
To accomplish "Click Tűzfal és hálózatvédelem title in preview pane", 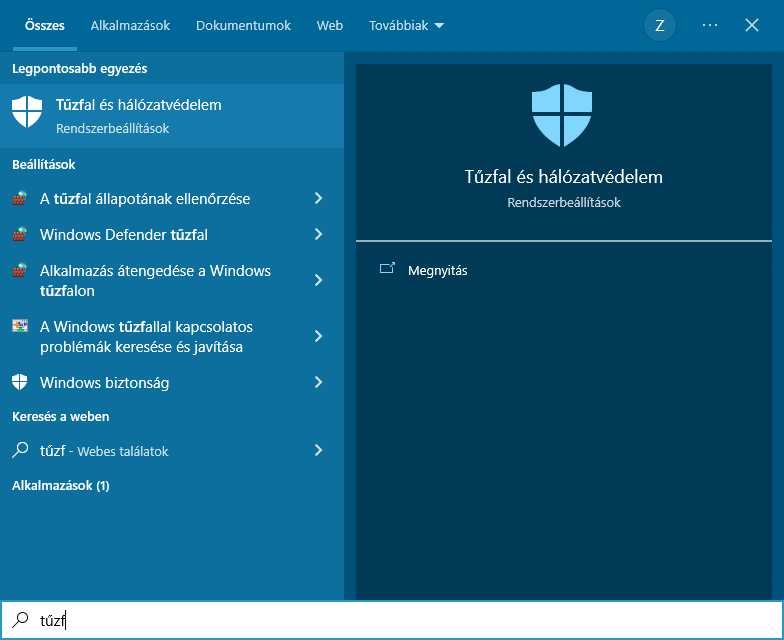I will 564,176.
